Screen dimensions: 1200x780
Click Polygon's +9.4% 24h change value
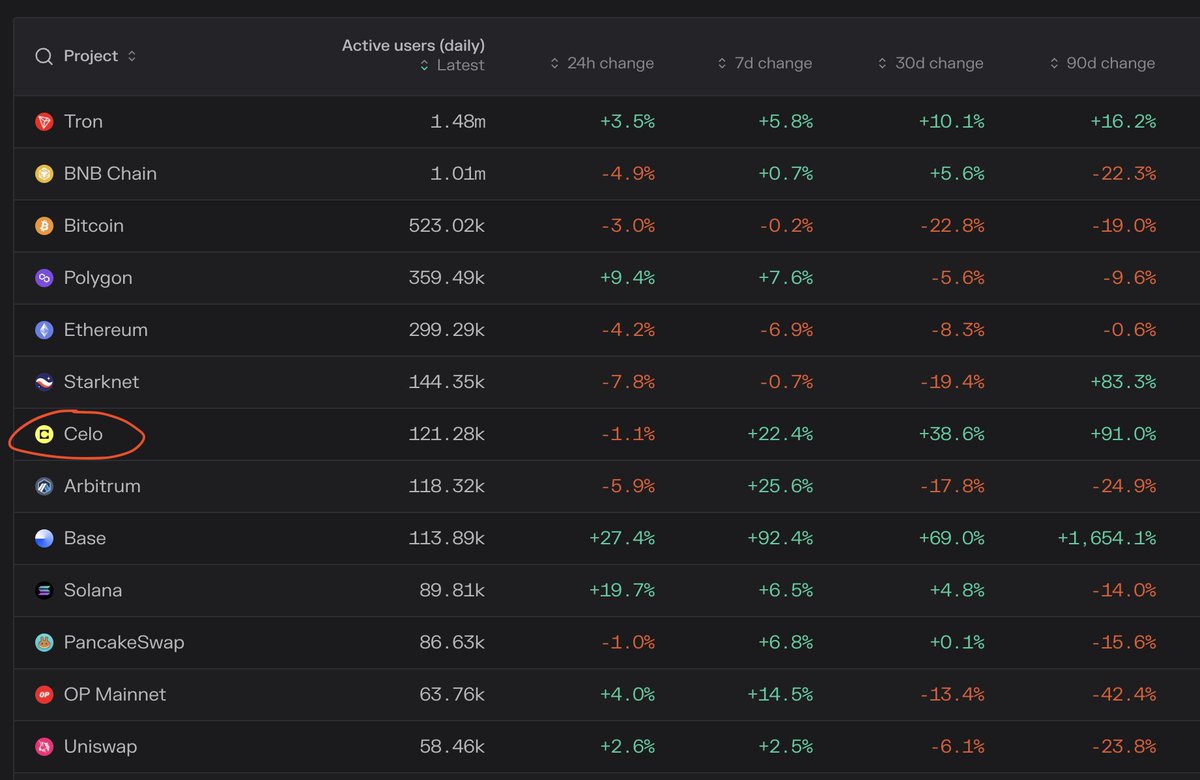tap(627, 278)
